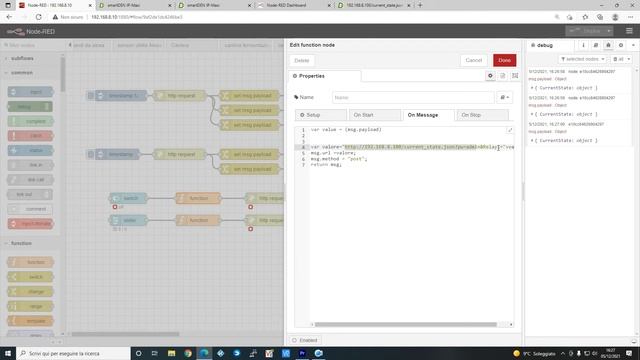Image resolution: width=640 pixels, height=360 pixels.
Task: Refresh the browser page
Action: point(38,17)
